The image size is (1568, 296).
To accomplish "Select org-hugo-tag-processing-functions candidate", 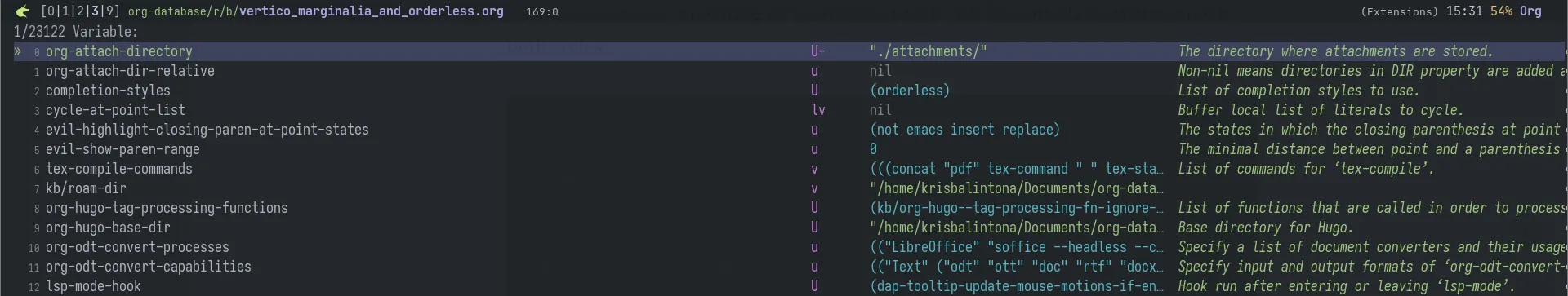I will click(167, 208).
